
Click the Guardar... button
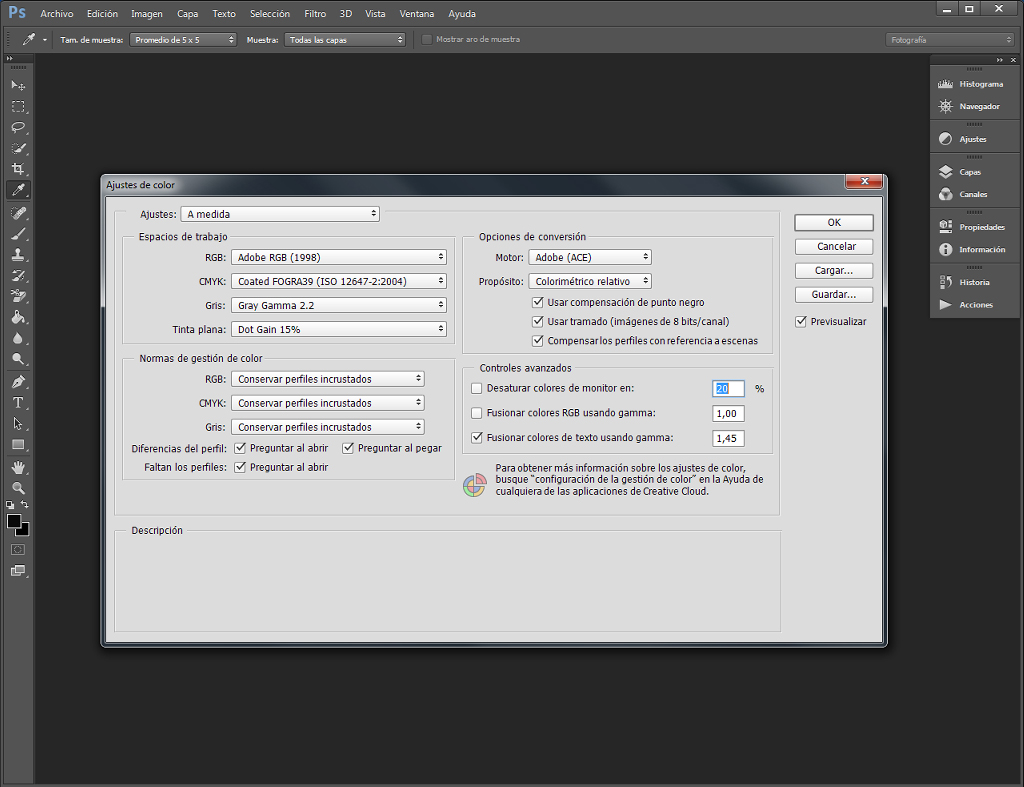(x=834, y=295)
